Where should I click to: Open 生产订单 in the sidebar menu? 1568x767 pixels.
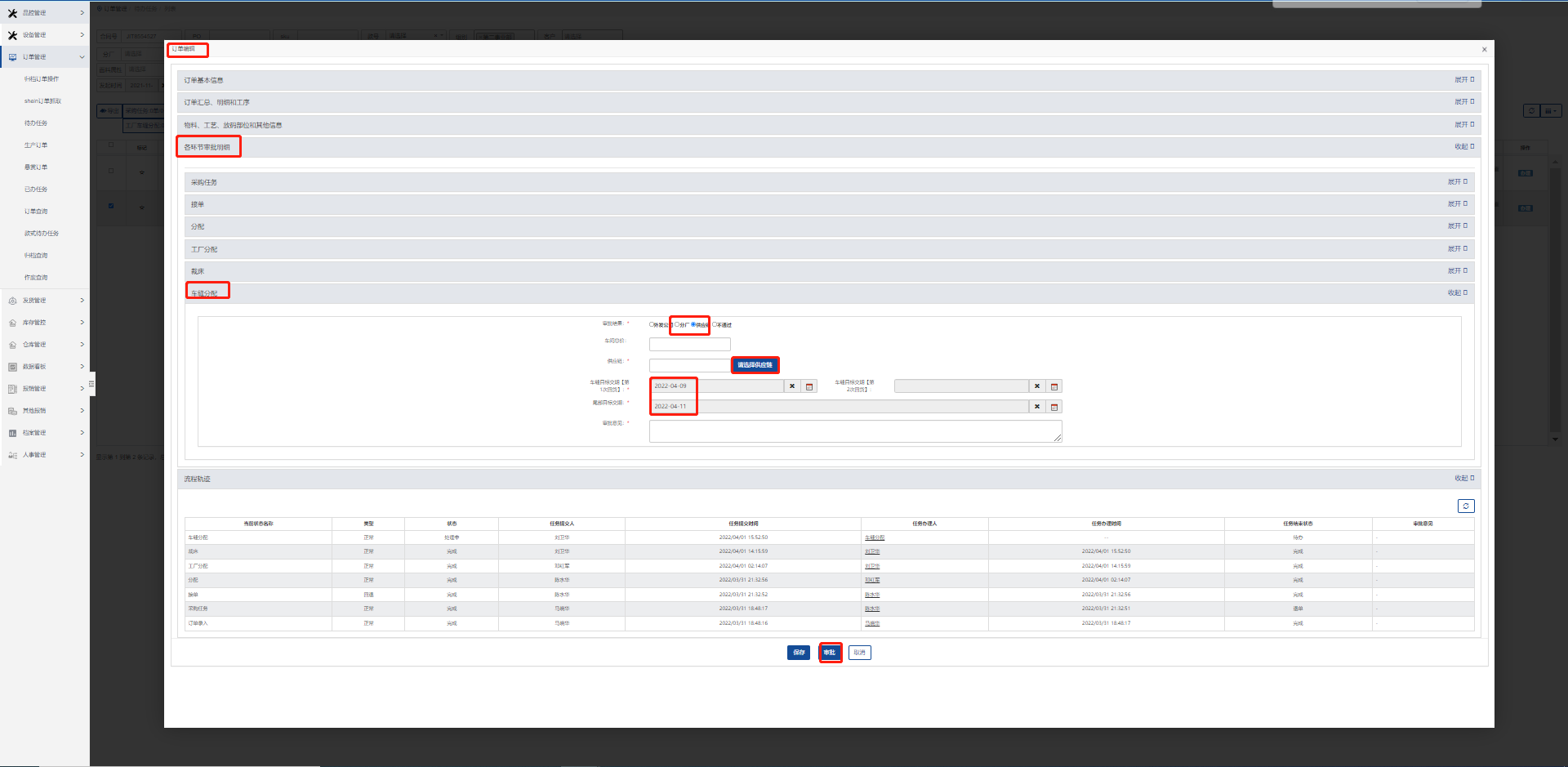(x=36, y=145)
